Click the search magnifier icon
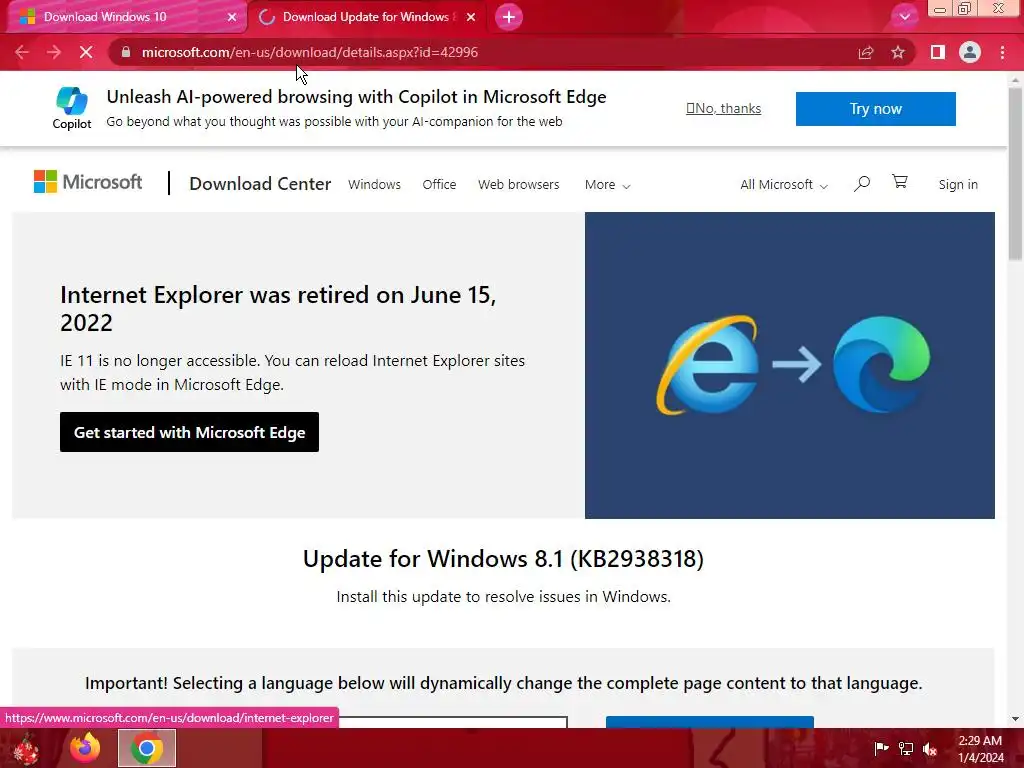Screen dimensions: 1024x768 (861, 184)
